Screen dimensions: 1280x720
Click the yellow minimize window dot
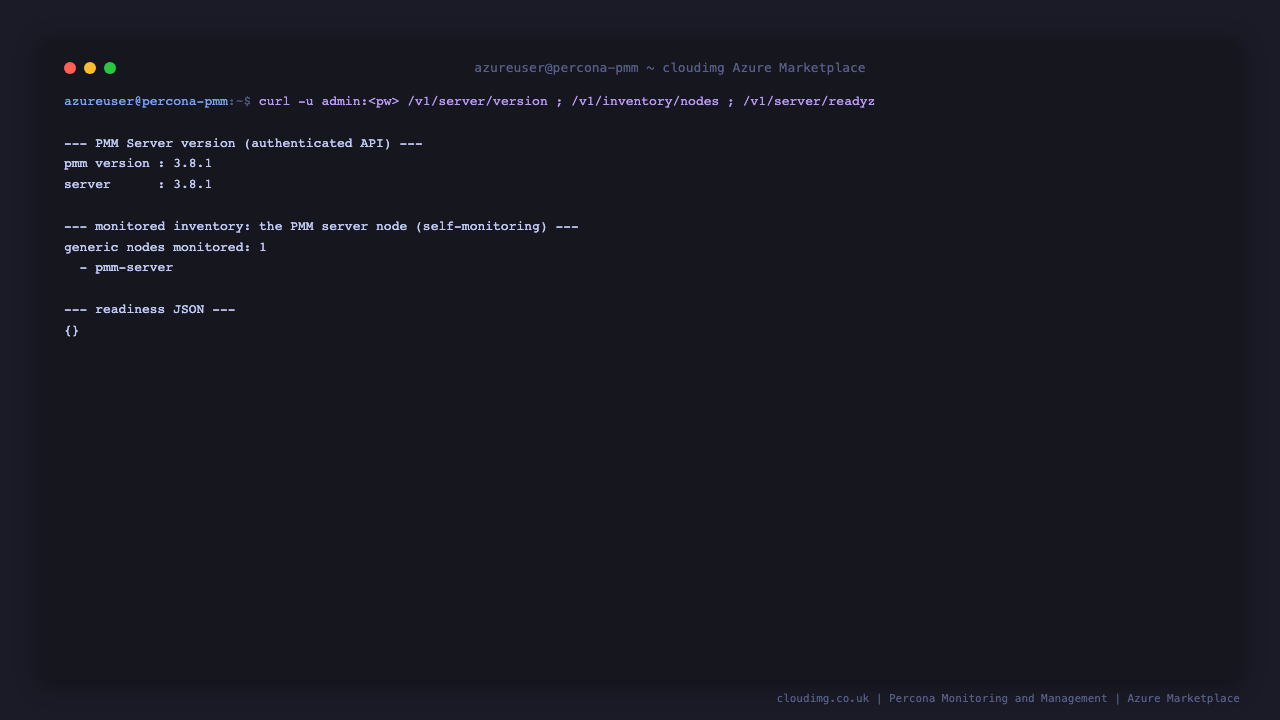[90, 68]
